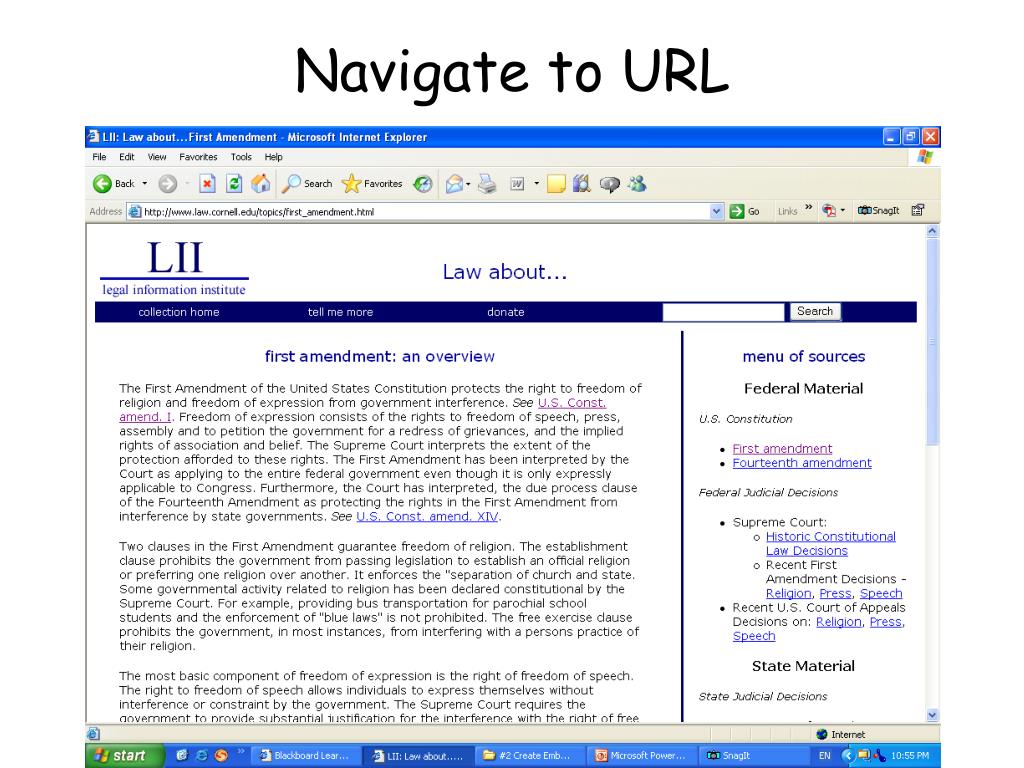Viewport: 1024px width, 768px height.
Task: Expand the Edit with Word dropdown arrow
Action: (536, 184)
